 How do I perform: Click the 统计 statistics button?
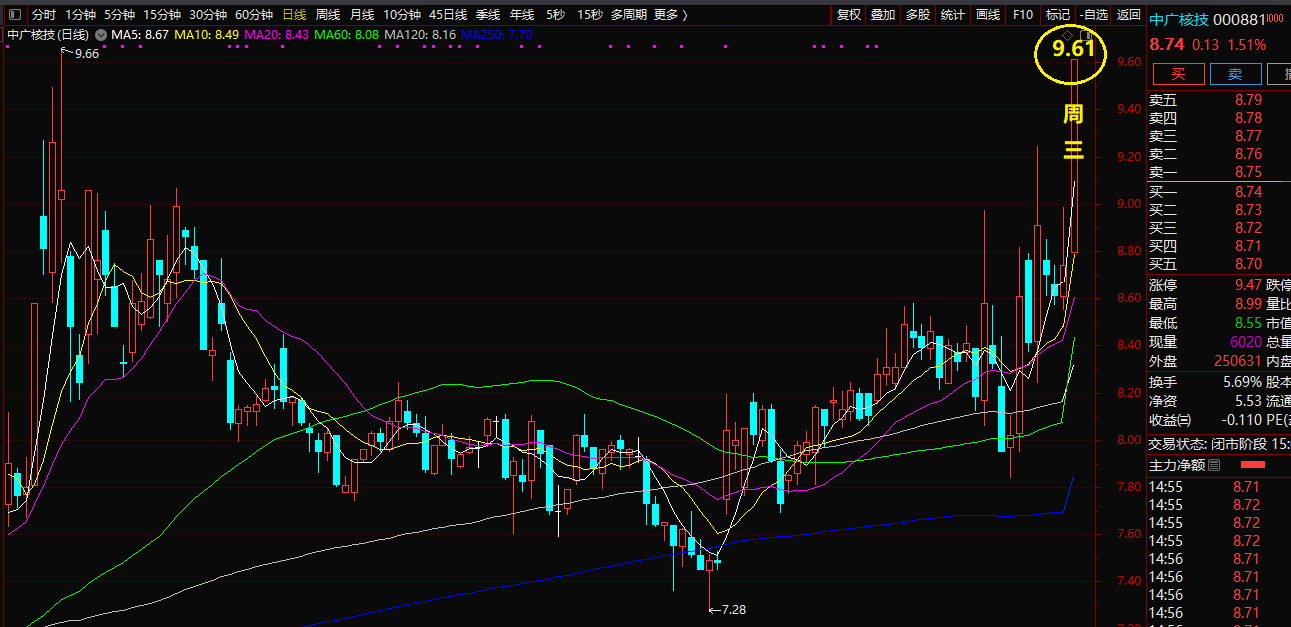point(953,15)
